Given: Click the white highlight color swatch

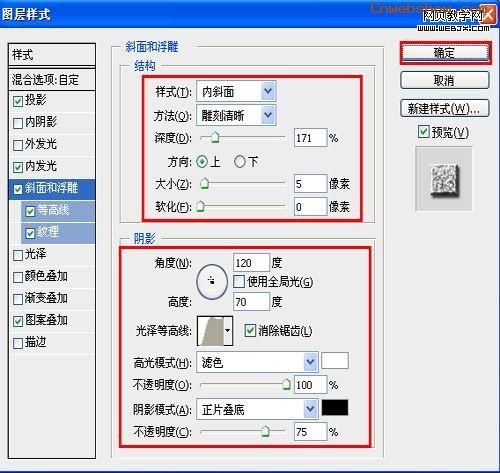Looking at the screenshot, I should point(335,361).
